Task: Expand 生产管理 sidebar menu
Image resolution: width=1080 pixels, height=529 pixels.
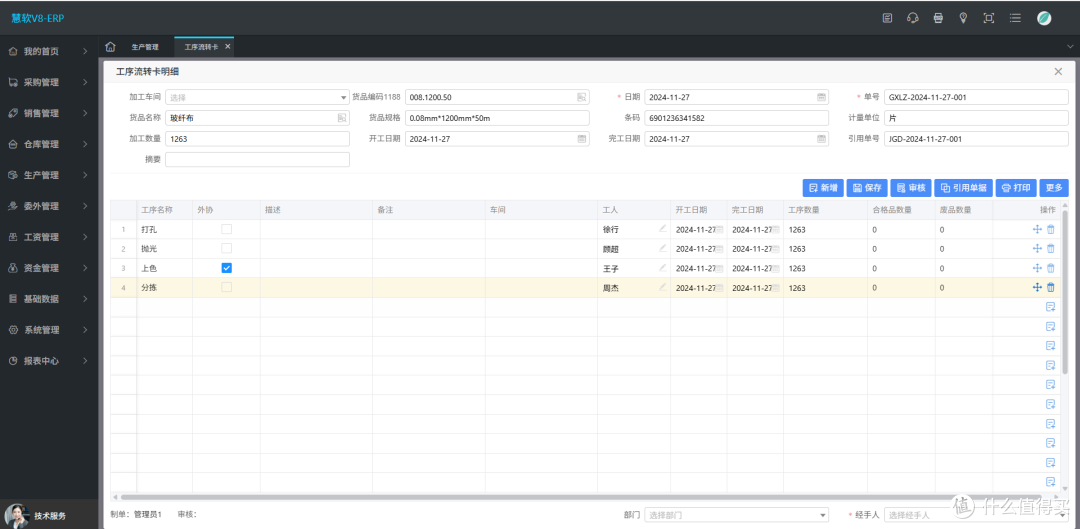Action: pyautogui.click(x=49, y=175)
